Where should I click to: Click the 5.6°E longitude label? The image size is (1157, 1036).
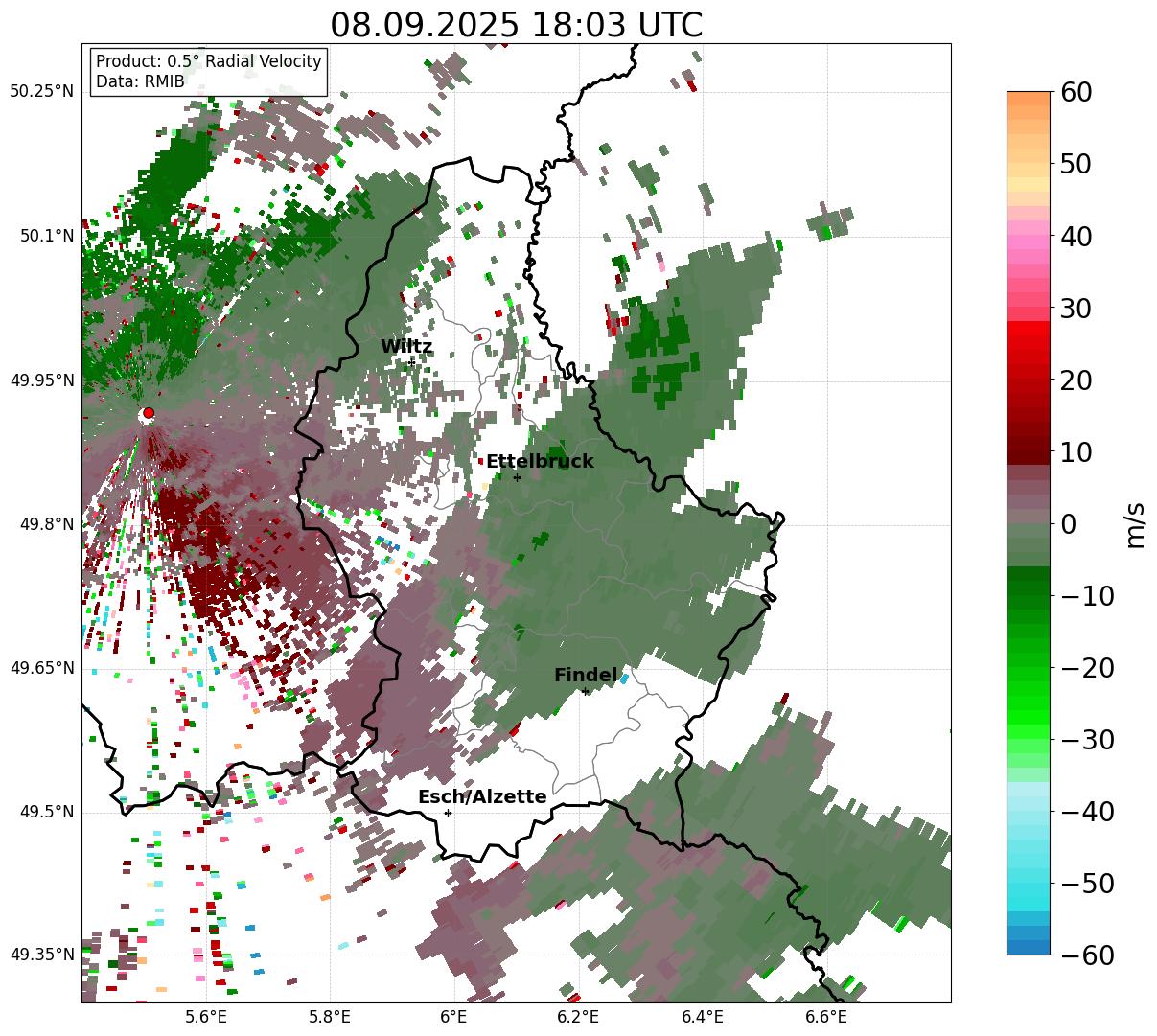coord(206,1017)
